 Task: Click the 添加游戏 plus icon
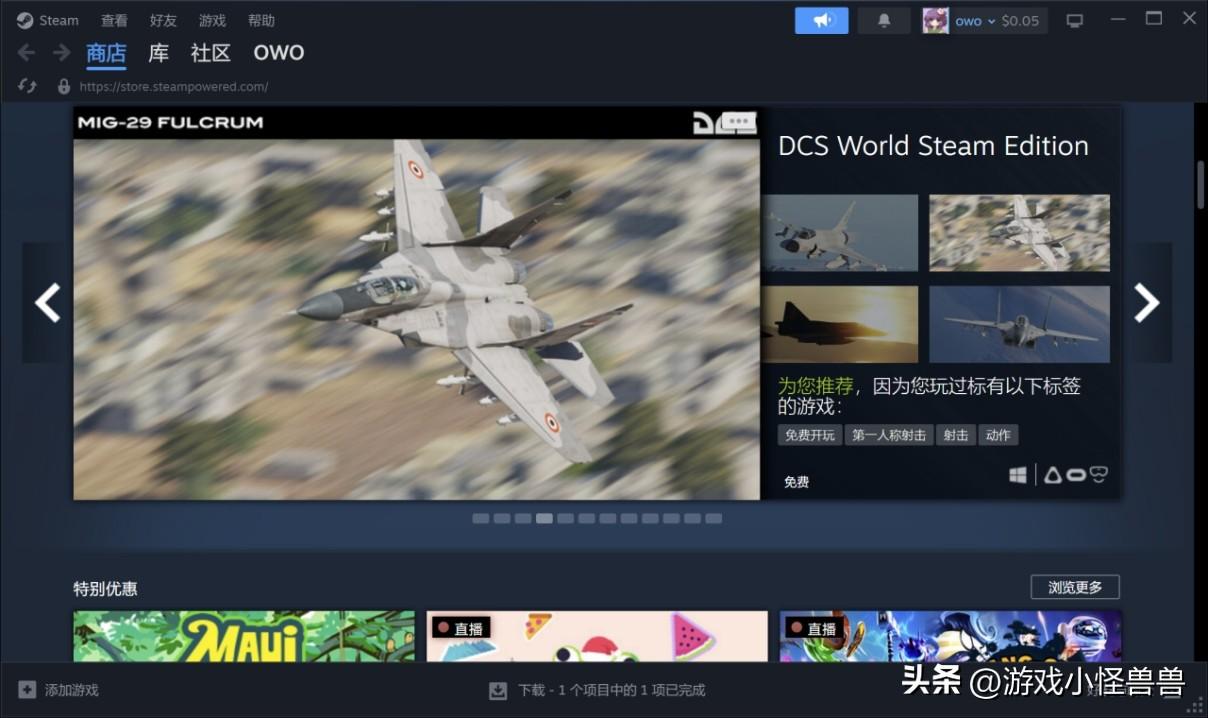[27, 690]
